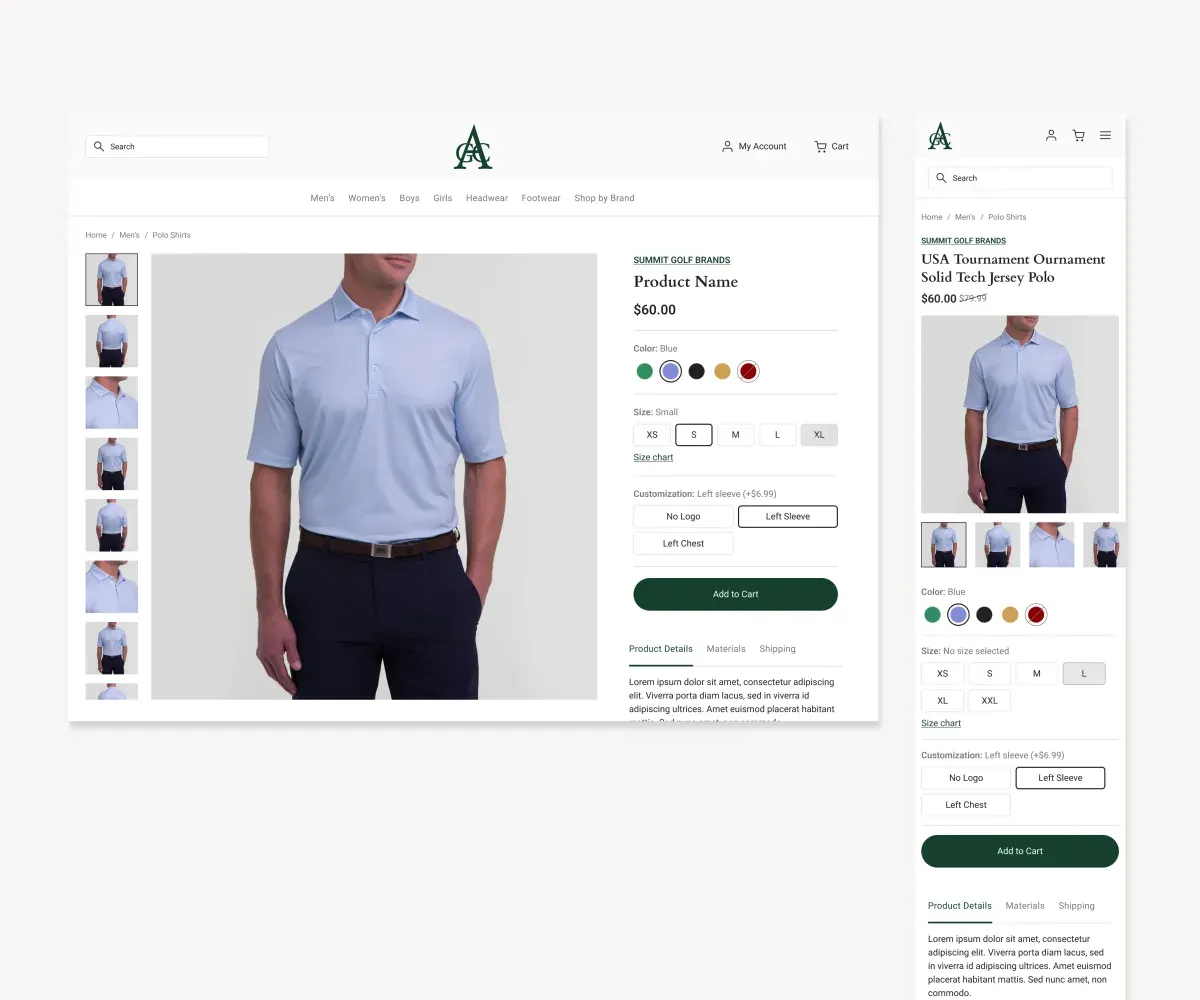The width and height of the screenshot is (1200, 1000).
Task: Open Summit Golf Brands link in mobile view
Action: (x=963, y=241)
